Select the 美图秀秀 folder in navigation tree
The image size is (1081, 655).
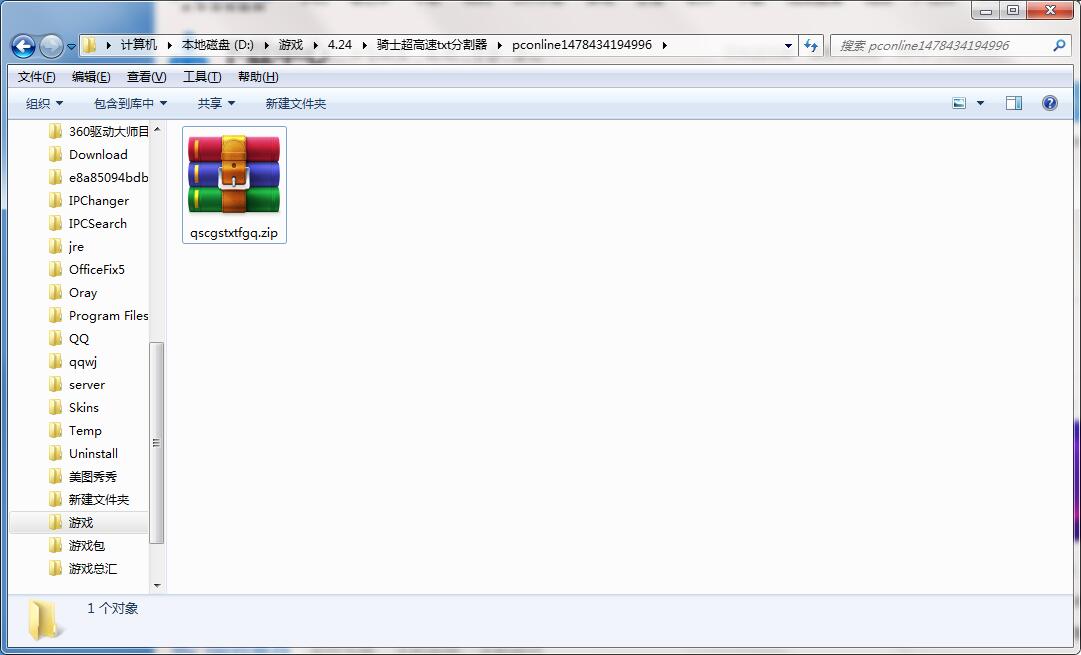tap(92, 476)
